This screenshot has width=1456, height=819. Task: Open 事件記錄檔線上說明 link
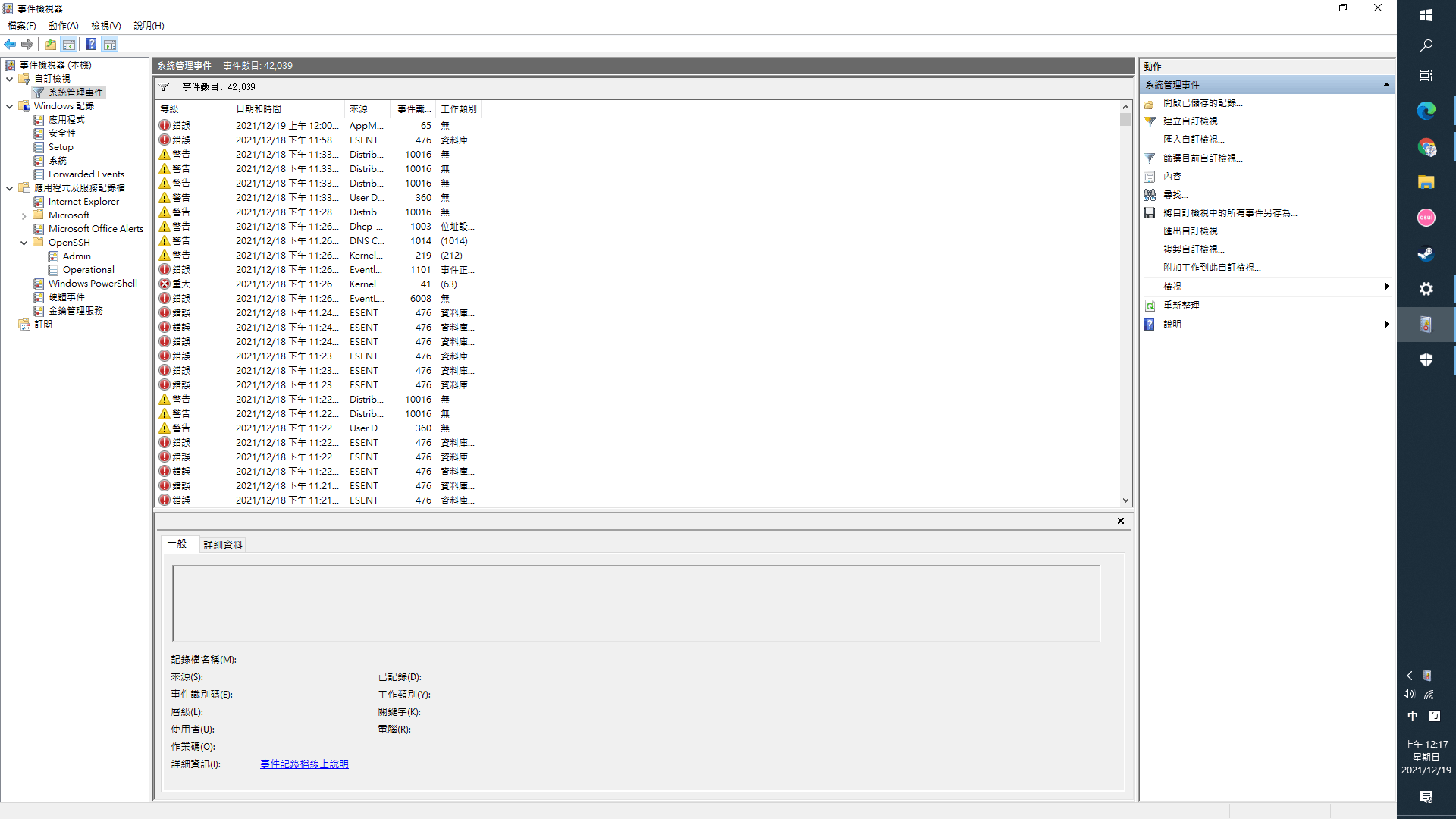(x=304, y=764)
